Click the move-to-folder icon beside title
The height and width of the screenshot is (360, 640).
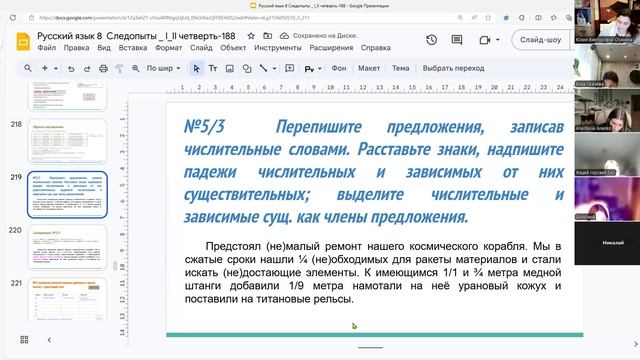coord(267,36)
